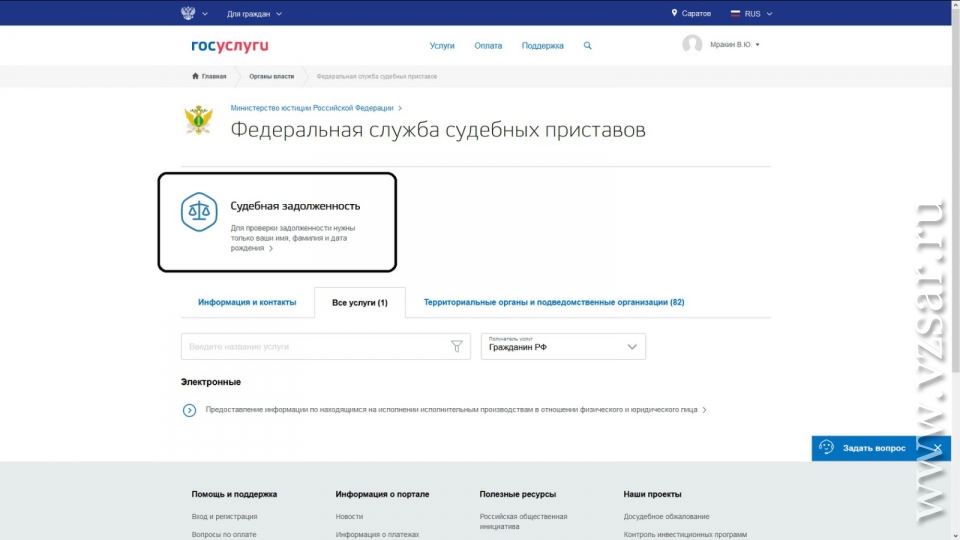Change city by clicking Саратов
This screenshot has height=540, width=960.
coord(696,13)
